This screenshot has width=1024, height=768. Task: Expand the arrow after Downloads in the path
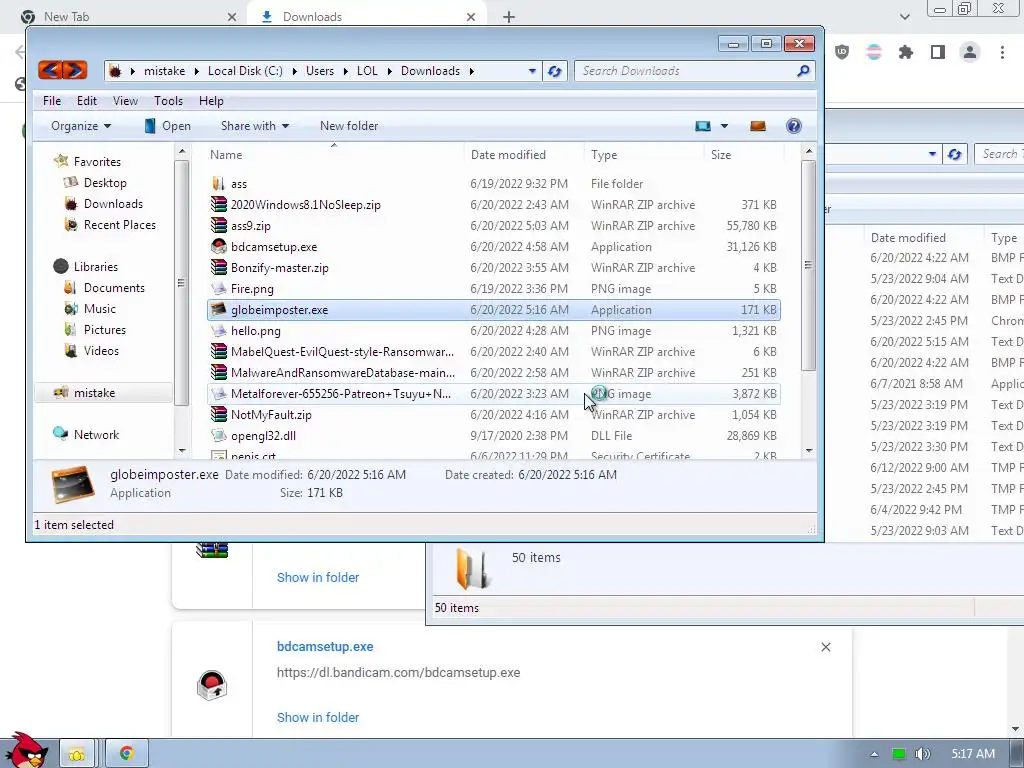click(x=472, y=71)
